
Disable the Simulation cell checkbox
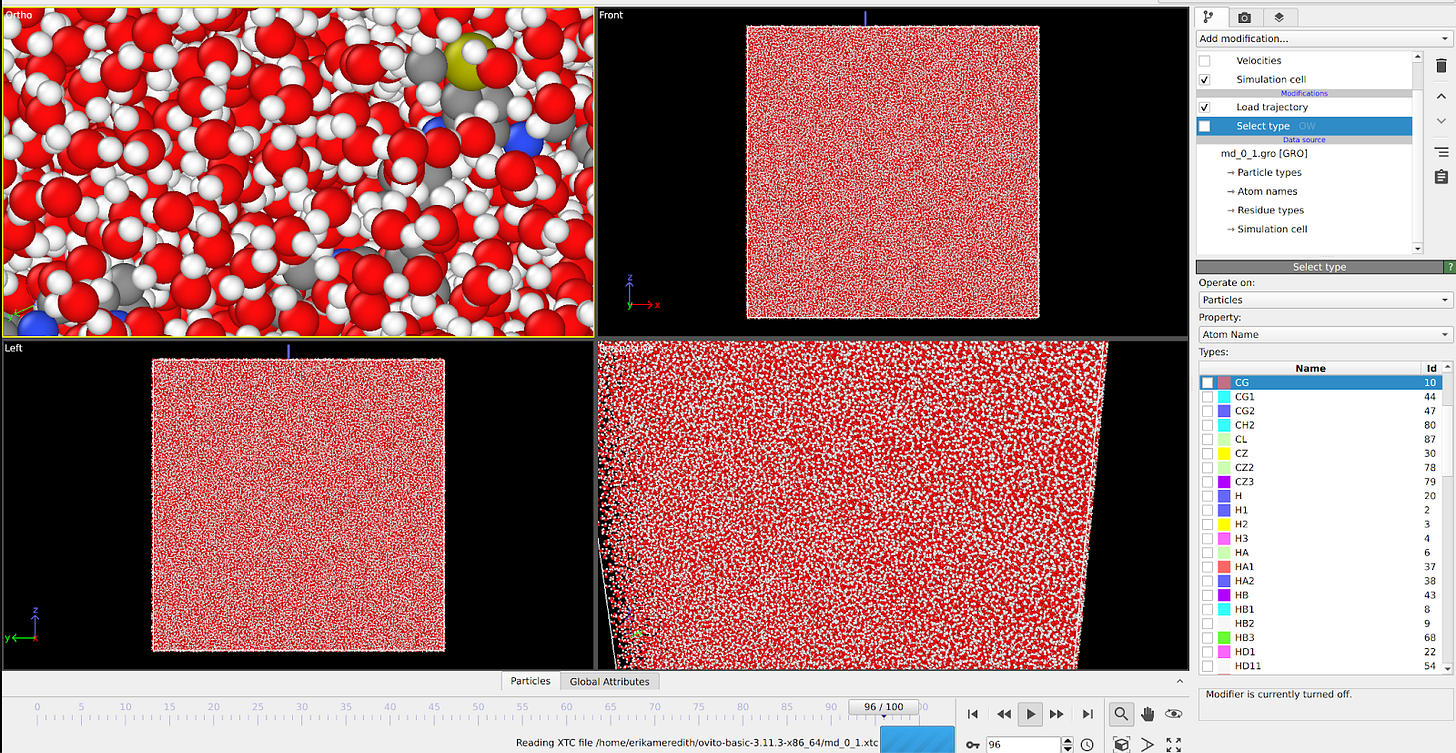(1204, 79)
